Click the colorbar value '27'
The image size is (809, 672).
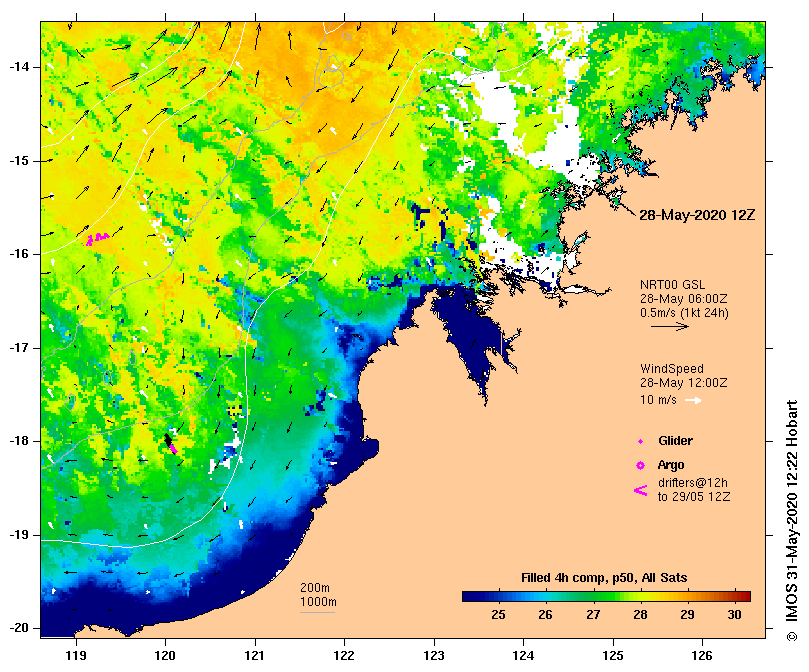click(x=593, y=615)
